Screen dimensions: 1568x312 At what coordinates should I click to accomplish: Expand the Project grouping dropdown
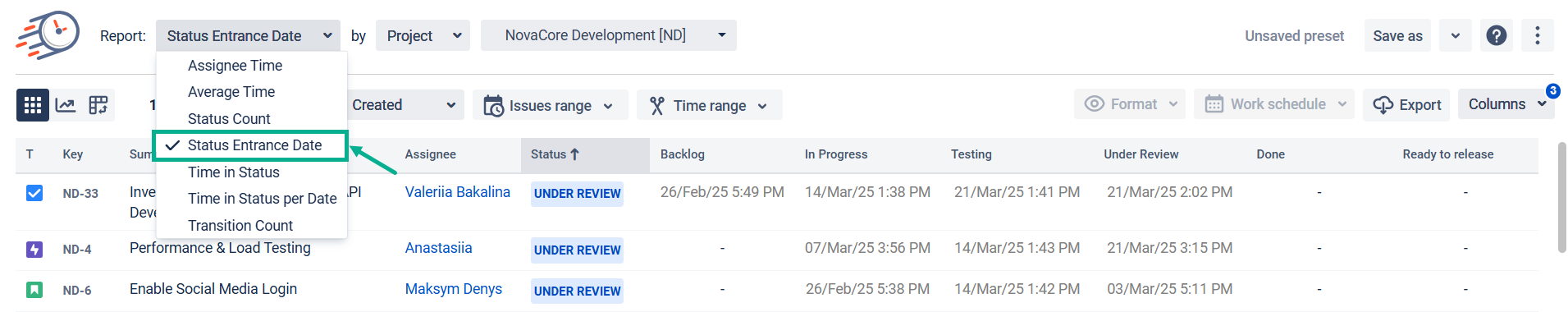click(x=423, y=35)
